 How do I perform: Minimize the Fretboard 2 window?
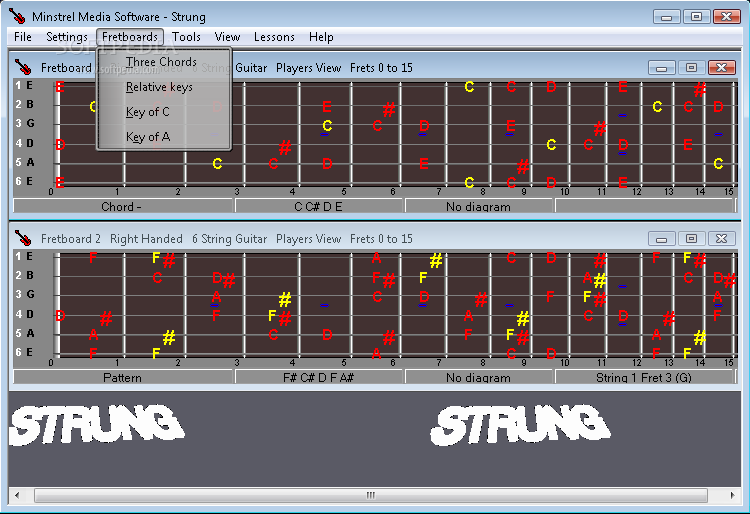click(x=662, y=238)
